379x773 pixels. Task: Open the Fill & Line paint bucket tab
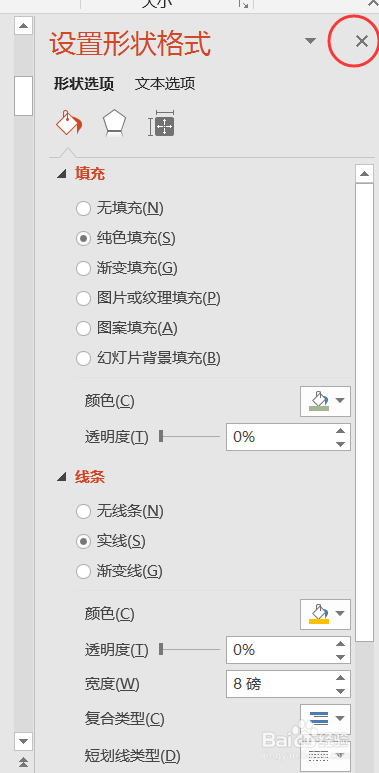click(69, 122)
